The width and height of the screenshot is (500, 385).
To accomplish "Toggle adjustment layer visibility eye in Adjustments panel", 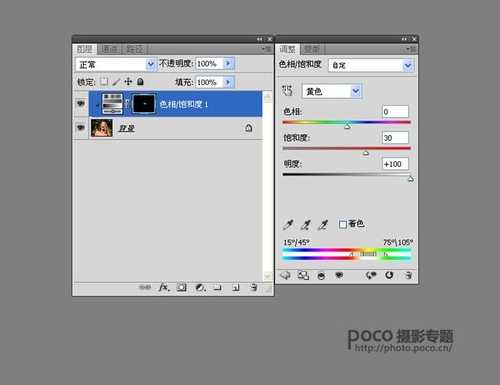I will 339,275.
